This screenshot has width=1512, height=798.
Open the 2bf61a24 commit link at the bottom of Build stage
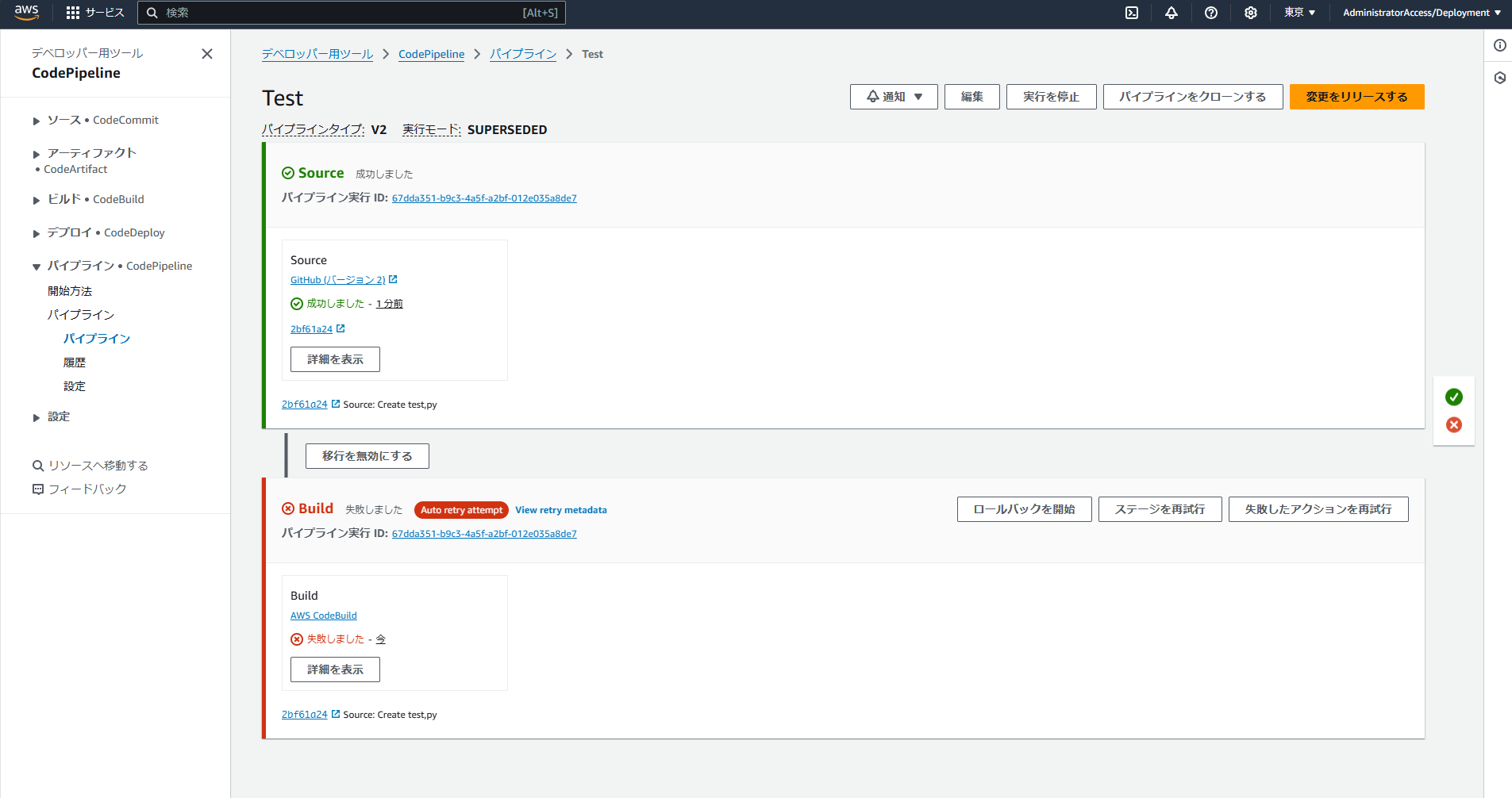pyautogui.click(x=304, y=715)
